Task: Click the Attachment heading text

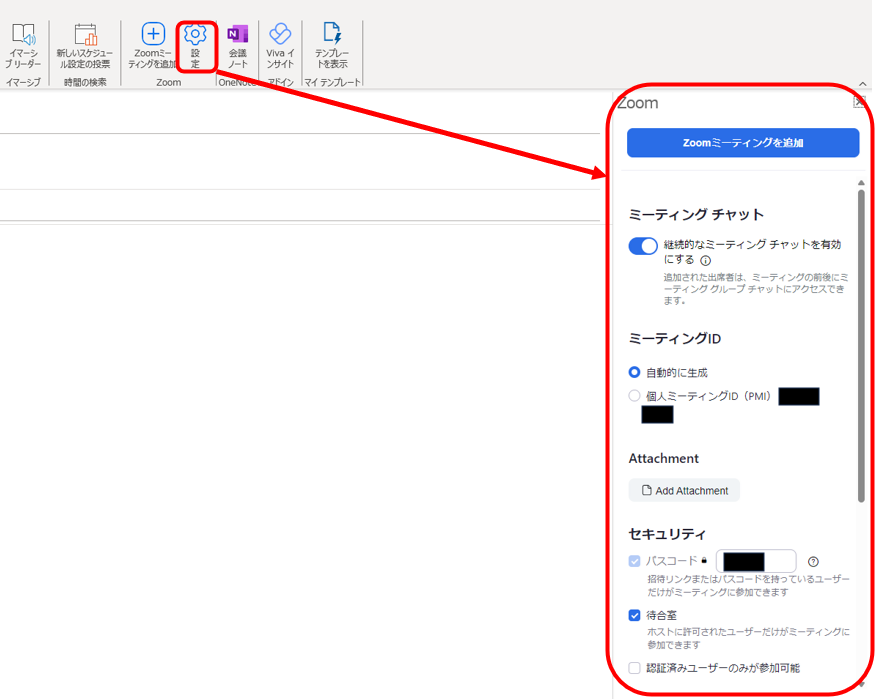Action: pyautogui.click(x=663, y=458)
